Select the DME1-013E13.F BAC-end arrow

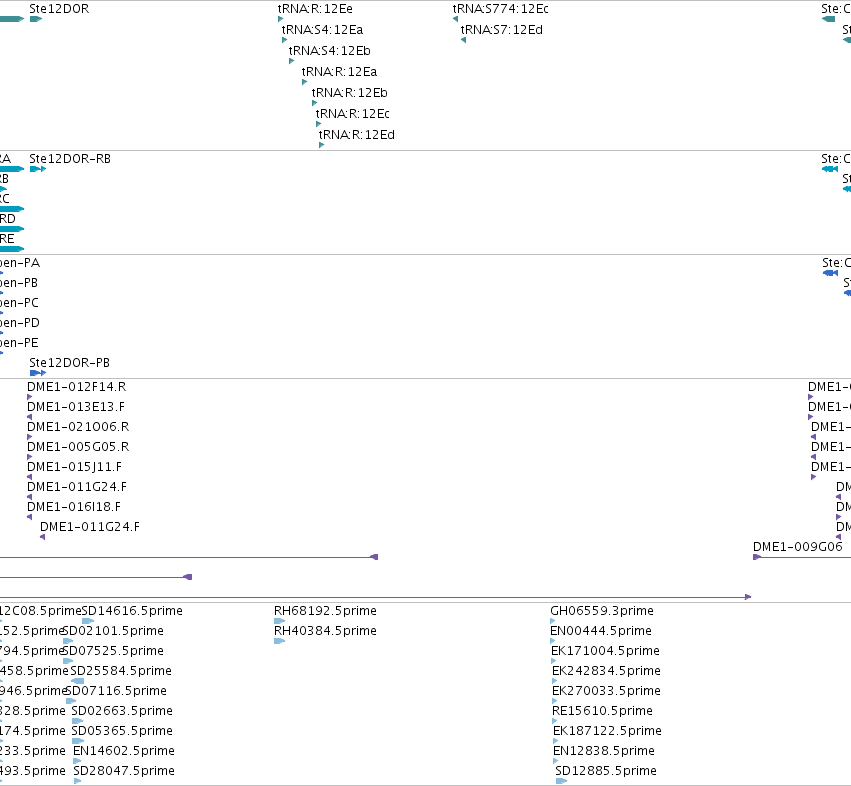30,417
